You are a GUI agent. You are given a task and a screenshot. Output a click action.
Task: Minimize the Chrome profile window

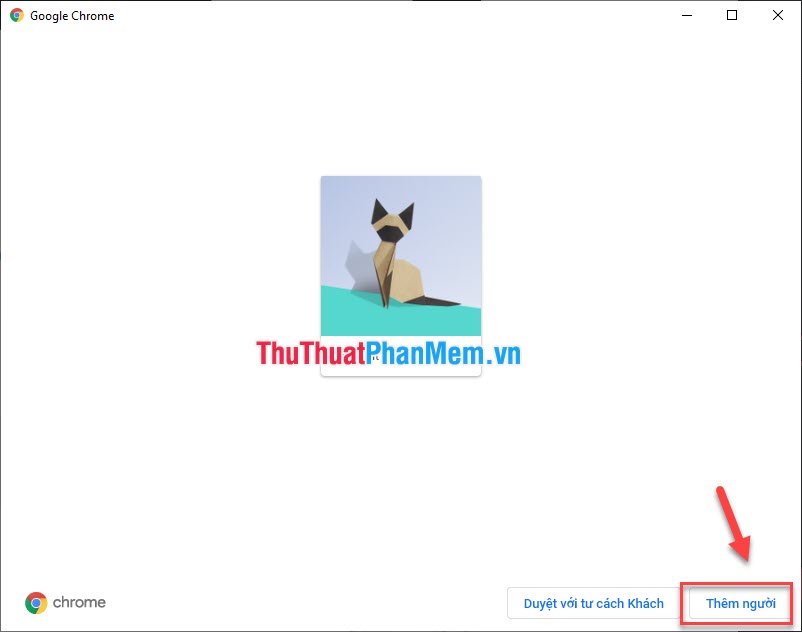(686, 15)
